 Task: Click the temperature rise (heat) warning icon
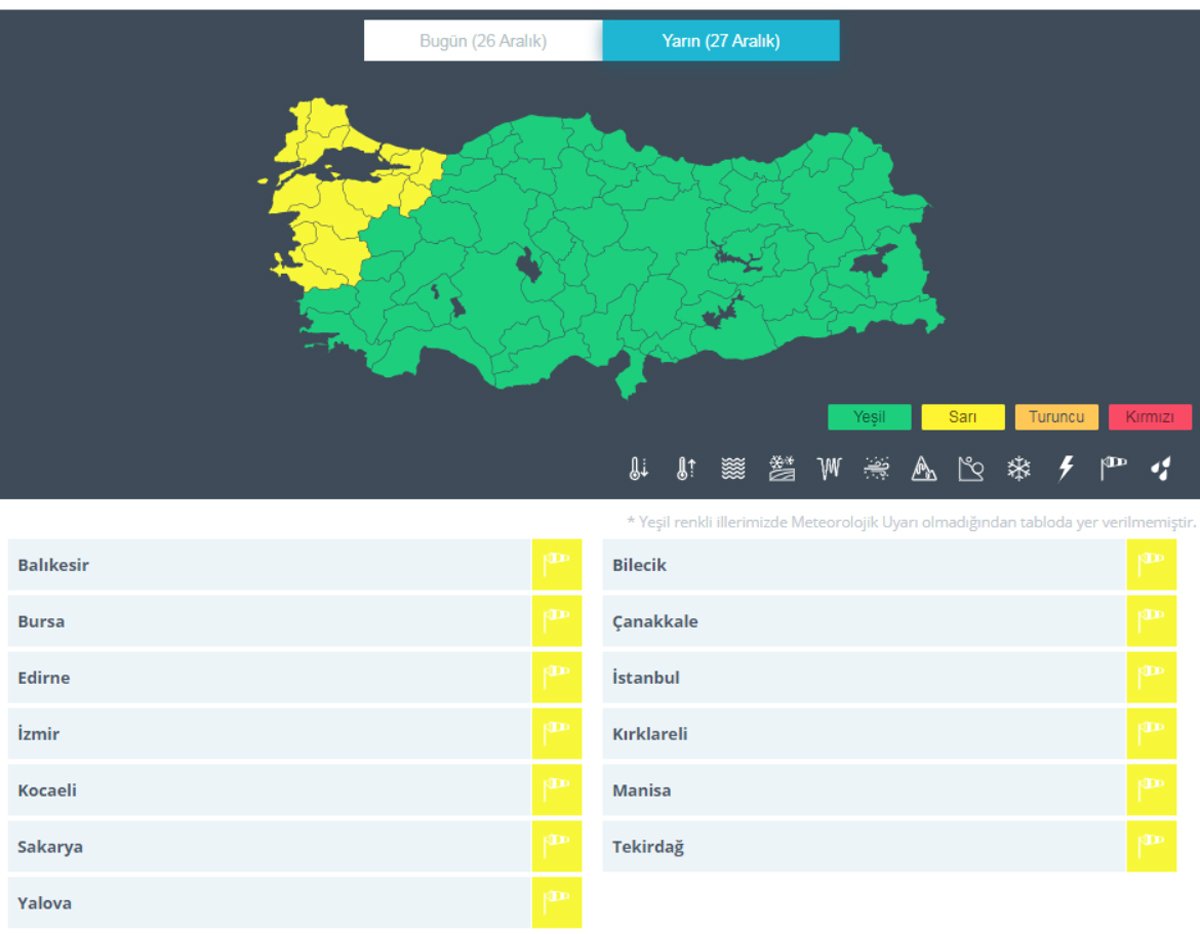[686, 468]
